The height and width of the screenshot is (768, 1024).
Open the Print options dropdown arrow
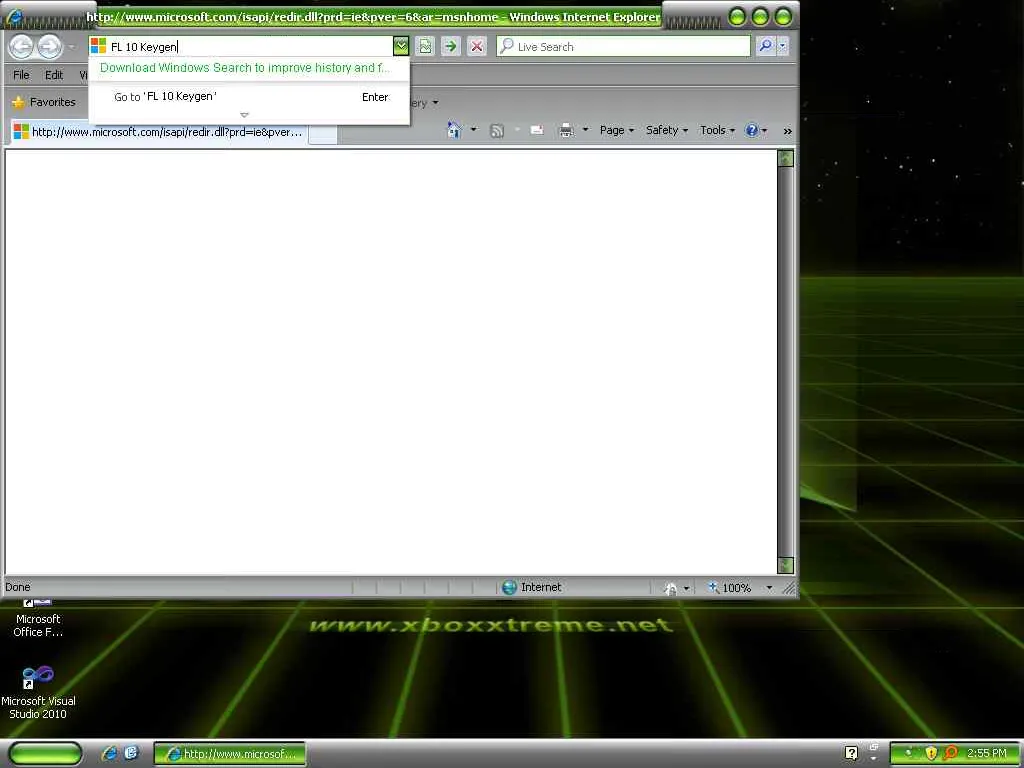[x=585, y=130]
